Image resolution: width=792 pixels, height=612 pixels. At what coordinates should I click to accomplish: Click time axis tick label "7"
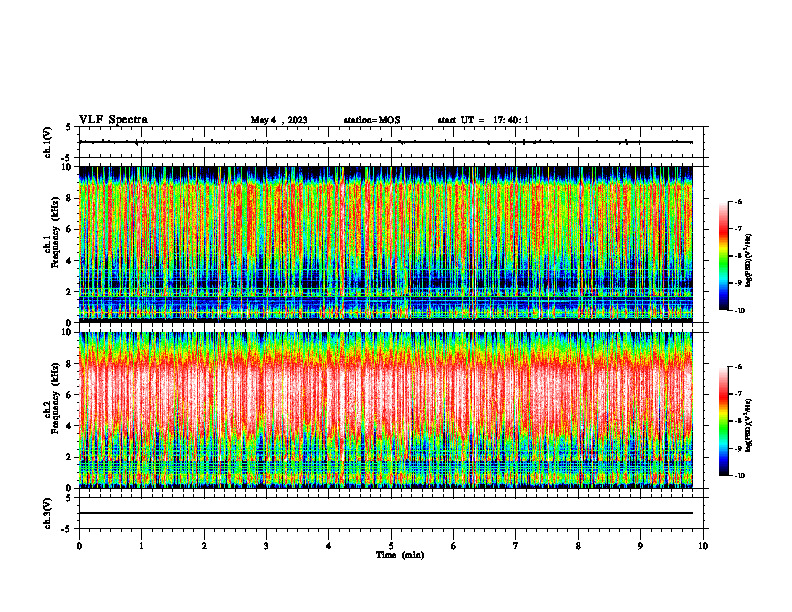(516, 546)
